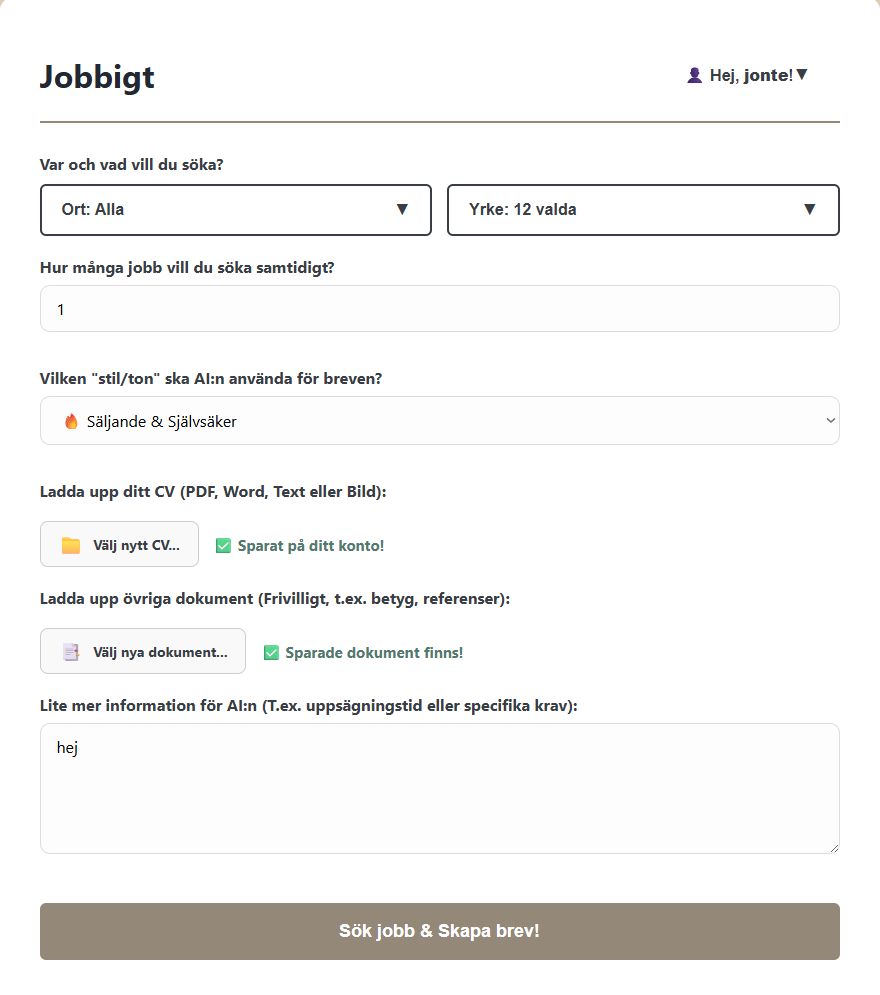This screenshot has width=880, height=995.
Task: Click the 'Jobbigt' app title
Action: (97, 77)
